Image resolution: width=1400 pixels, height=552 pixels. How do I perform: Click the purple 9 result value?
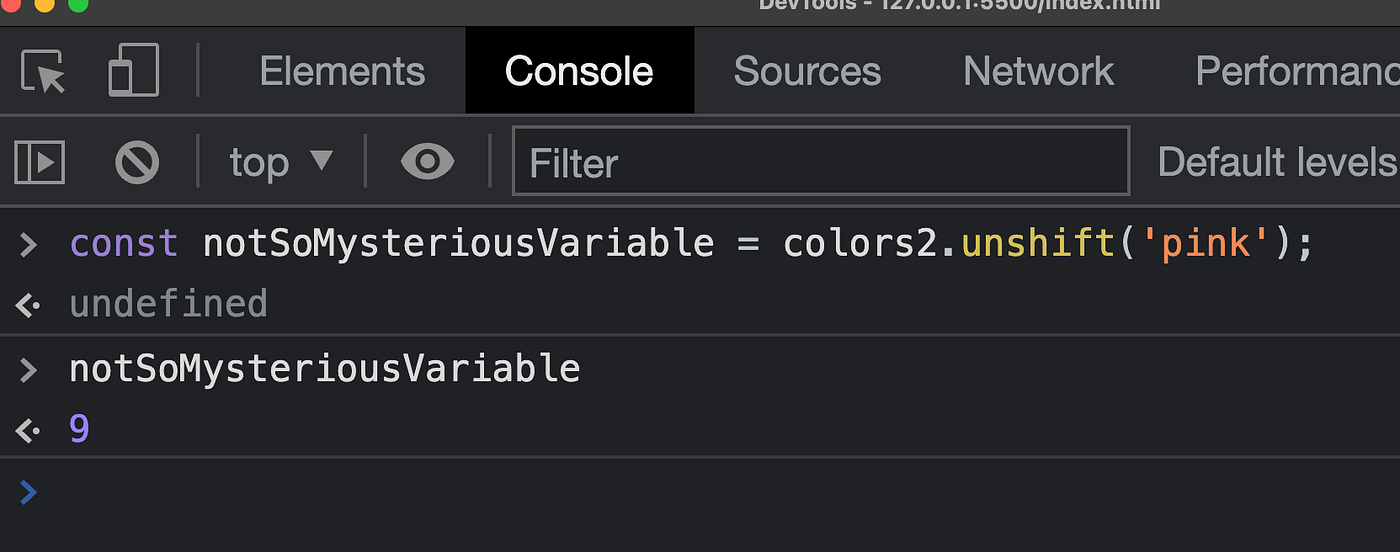pyautogui.click(x=80, y=430)
